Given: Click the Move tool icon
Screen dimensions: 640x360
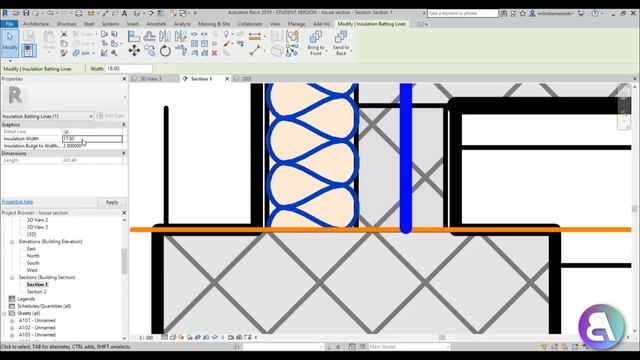Looking at the screenshot, I should coord(134,51).
